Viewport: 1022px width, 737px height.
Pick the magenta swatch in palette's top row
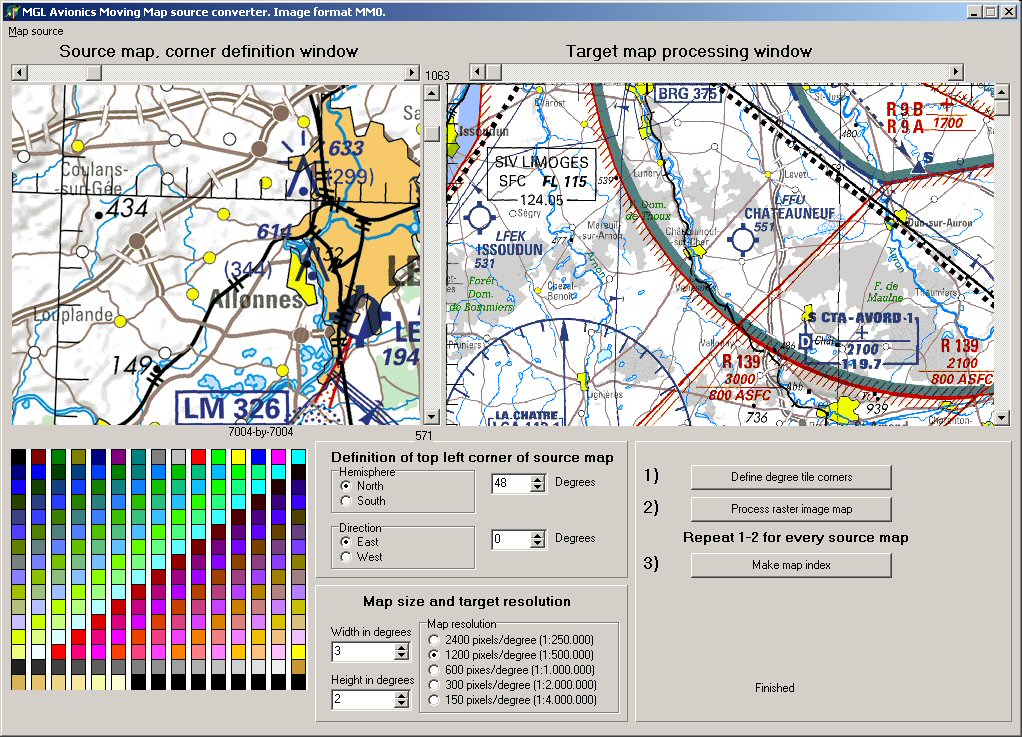pos(278,456)
